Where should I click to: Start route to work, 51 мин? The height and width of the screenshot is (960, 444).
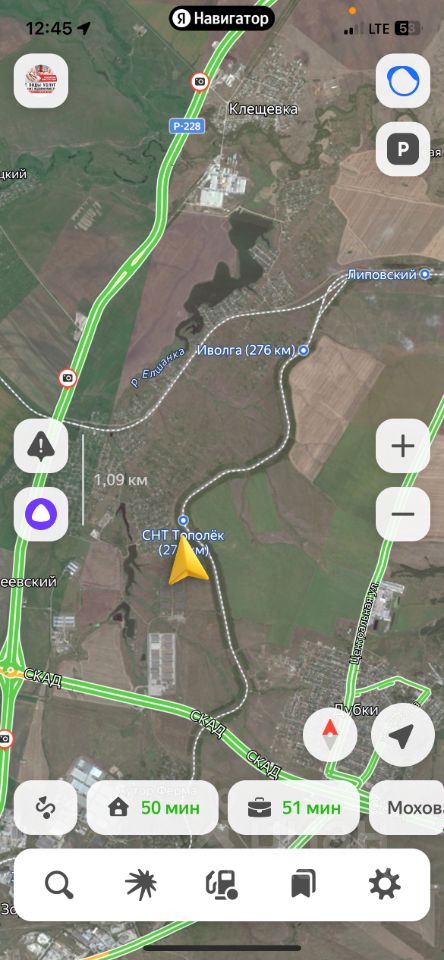click(294, 808)
